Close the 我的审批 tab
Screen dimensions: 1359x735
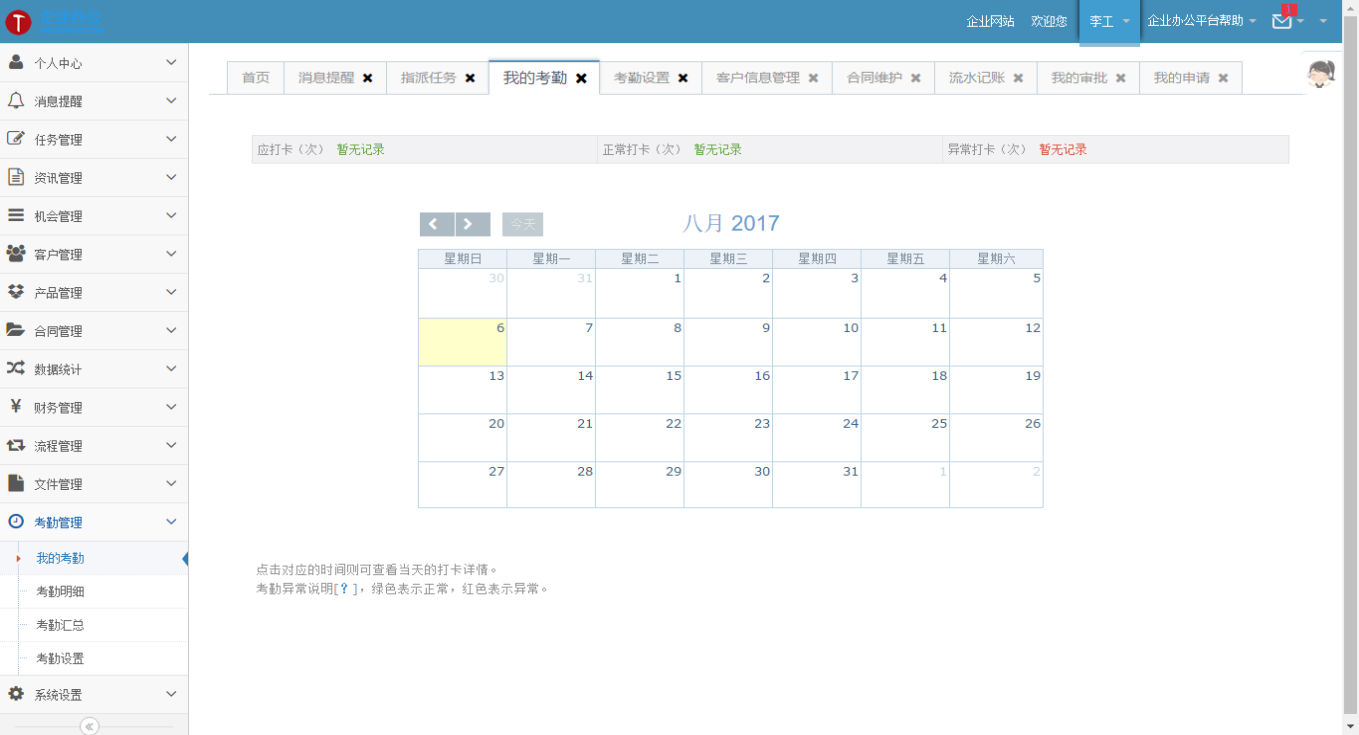pyautogui.click(x=1121, y=78)
